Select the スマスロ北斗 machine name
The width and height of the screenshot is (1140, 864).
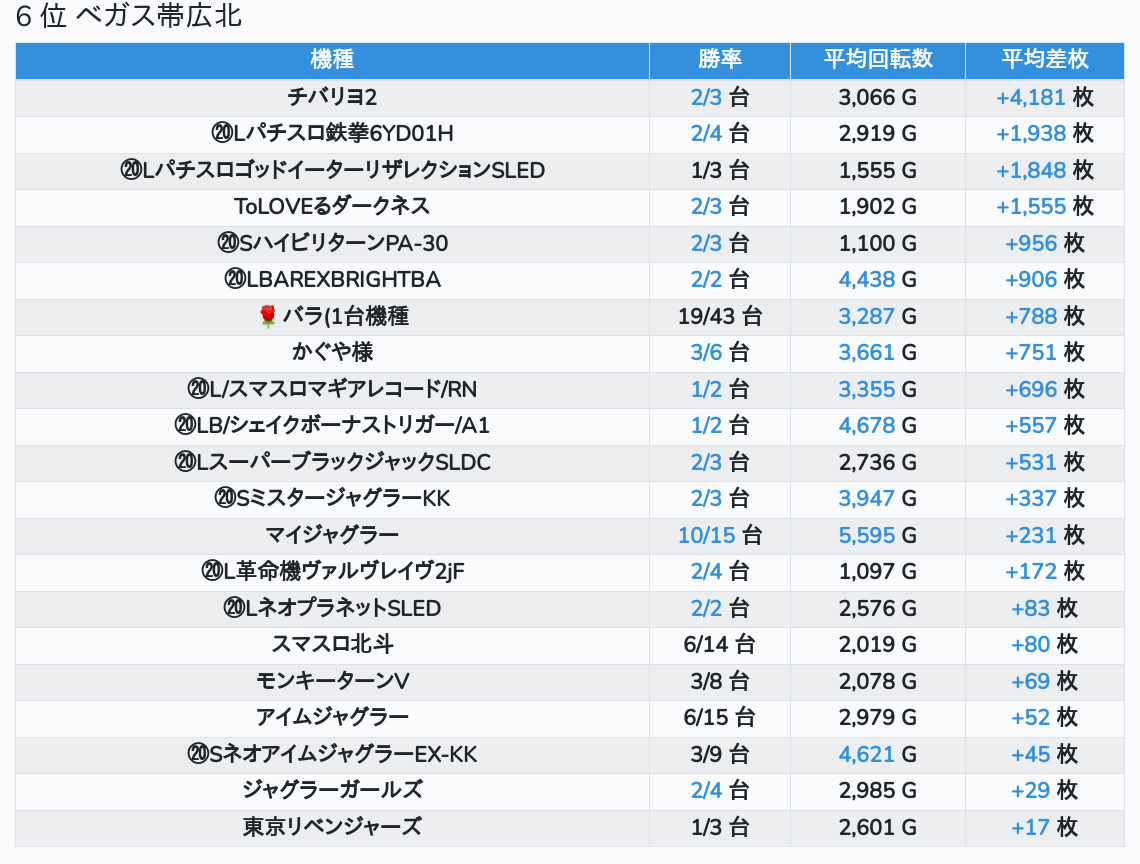tap(332, 644)
